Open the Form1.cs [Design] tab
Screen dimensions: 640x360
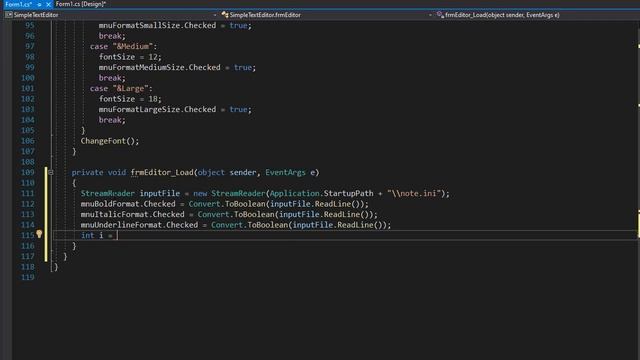(x=81, y=4)
